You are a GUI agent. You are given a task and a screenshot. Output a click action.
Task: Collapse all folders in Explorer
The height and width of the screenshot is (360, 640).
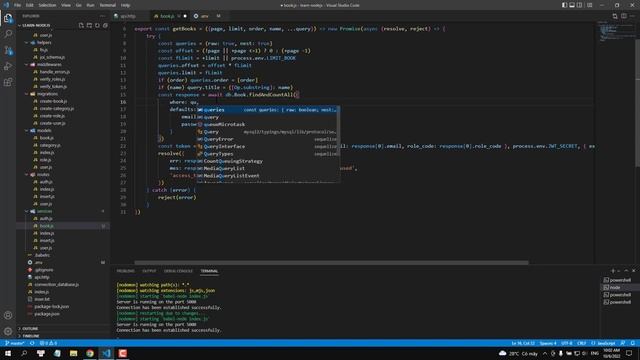105,25
